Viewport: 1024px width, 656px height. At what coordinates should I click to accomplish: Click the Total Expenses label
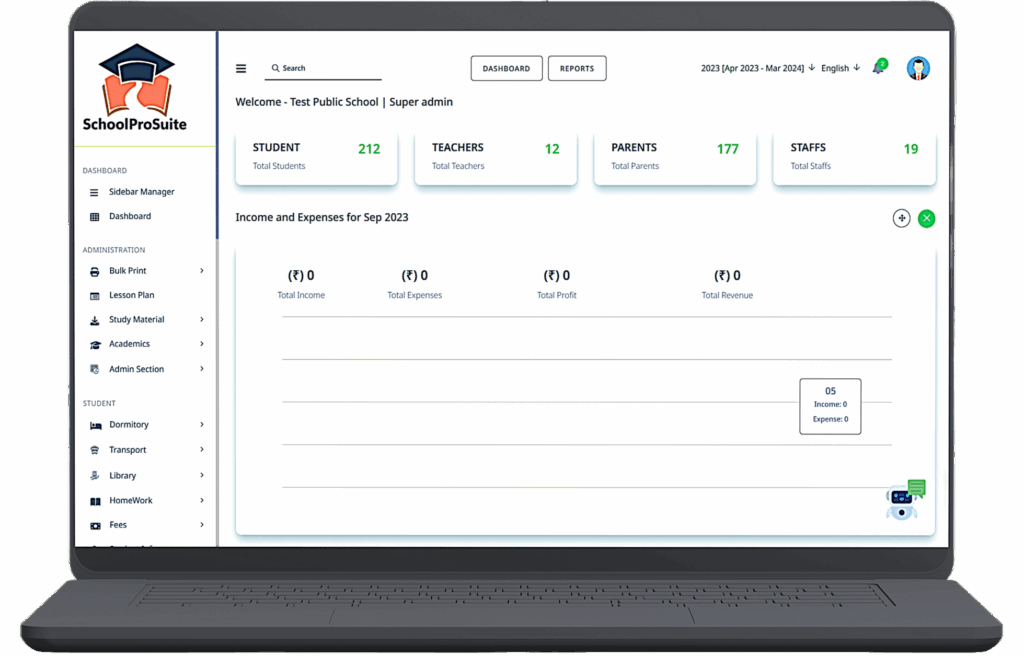(415, 295)
